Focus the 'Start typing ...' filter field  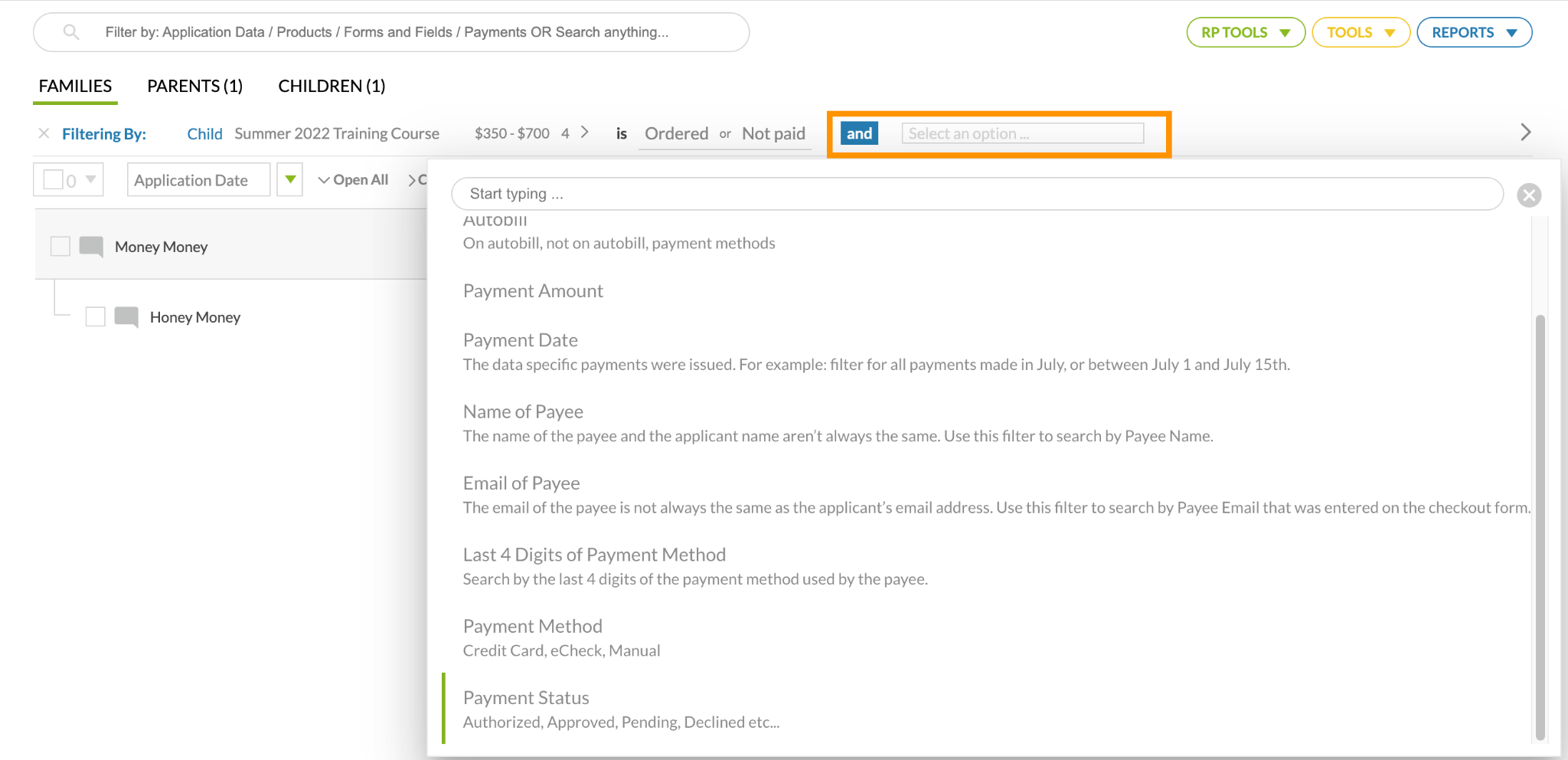[976, 195]
